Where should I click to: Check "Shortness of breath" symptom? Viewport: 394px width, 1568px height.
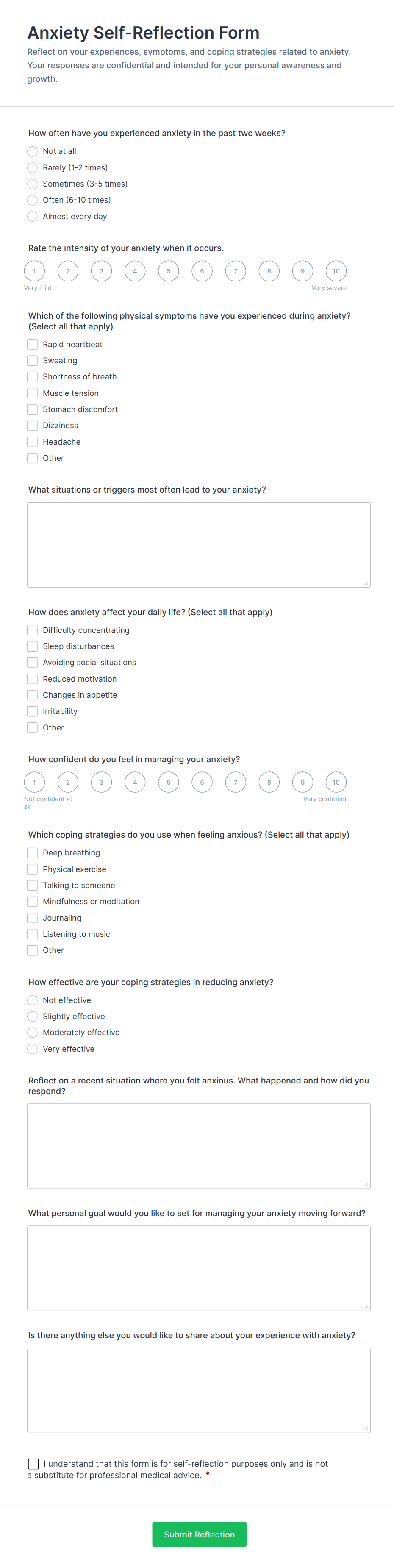coord(32,376)
